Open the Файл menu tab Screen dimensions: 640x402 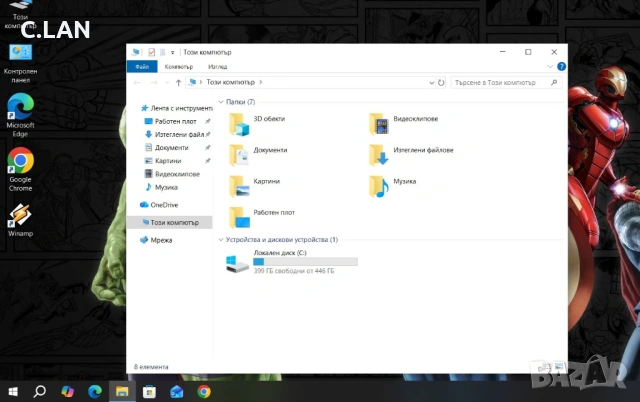coord(142,66)
